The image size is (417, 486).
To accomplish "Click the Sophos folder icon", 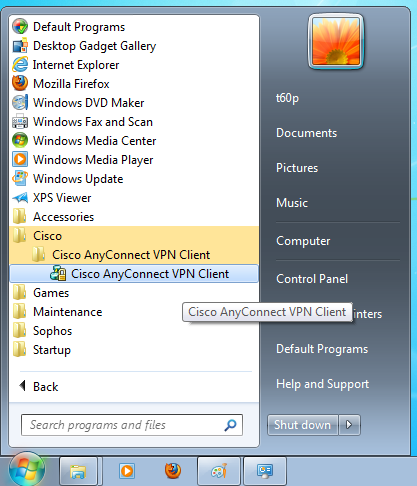I will tap(19, 331).
